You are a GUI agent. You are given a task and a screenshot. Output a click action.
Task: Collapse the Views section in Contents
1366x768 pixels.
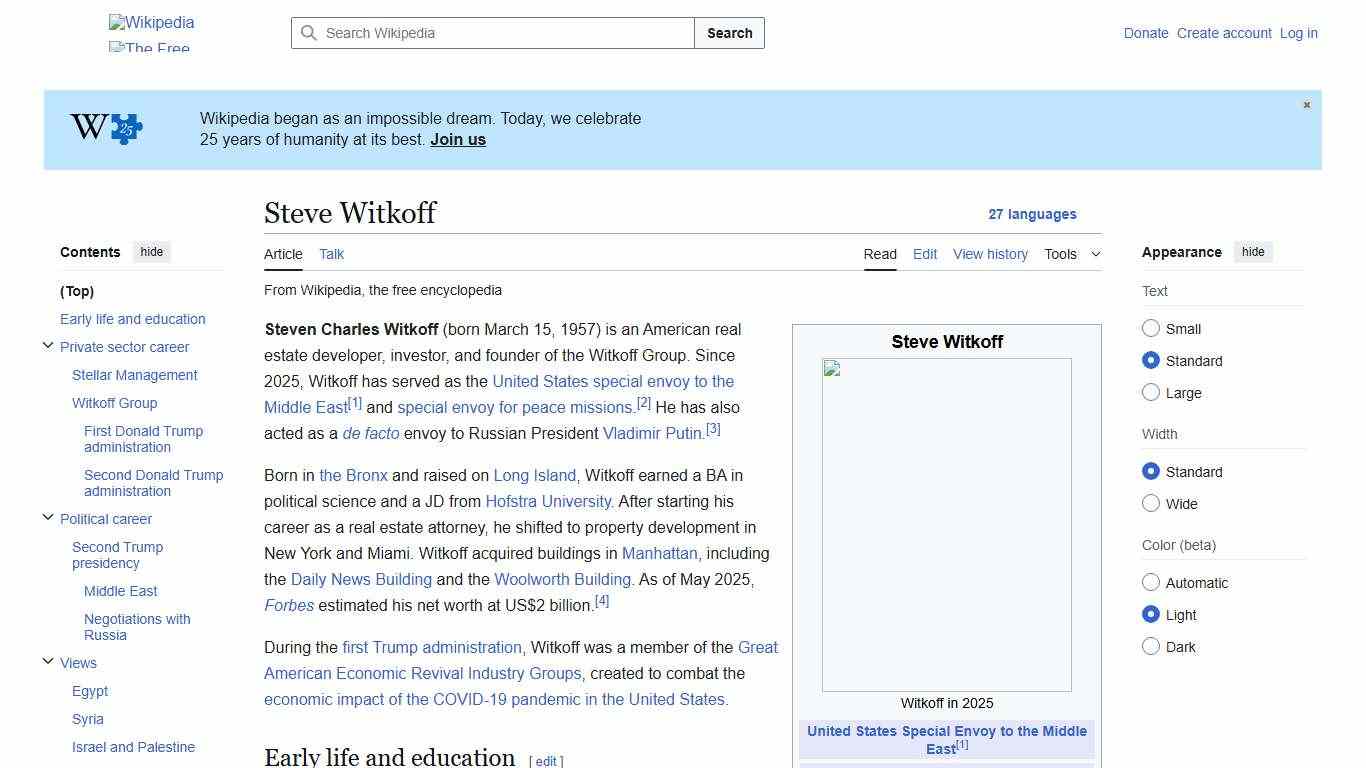coord(48,660)
